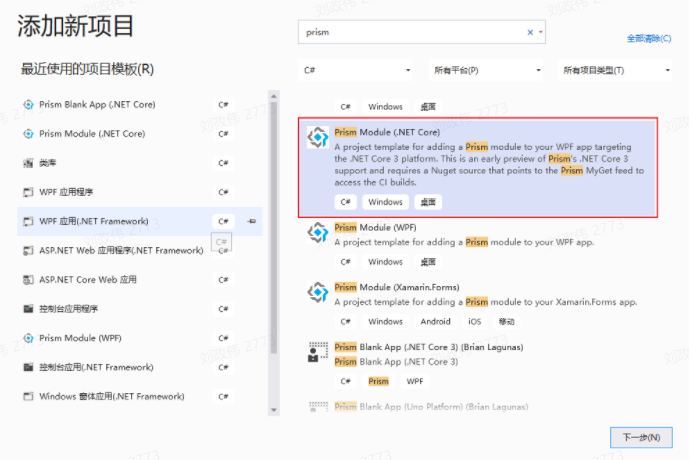Screen dimensions: 689x460
Task: Click the 全部清除(C) link
Action: coord(649,39)
